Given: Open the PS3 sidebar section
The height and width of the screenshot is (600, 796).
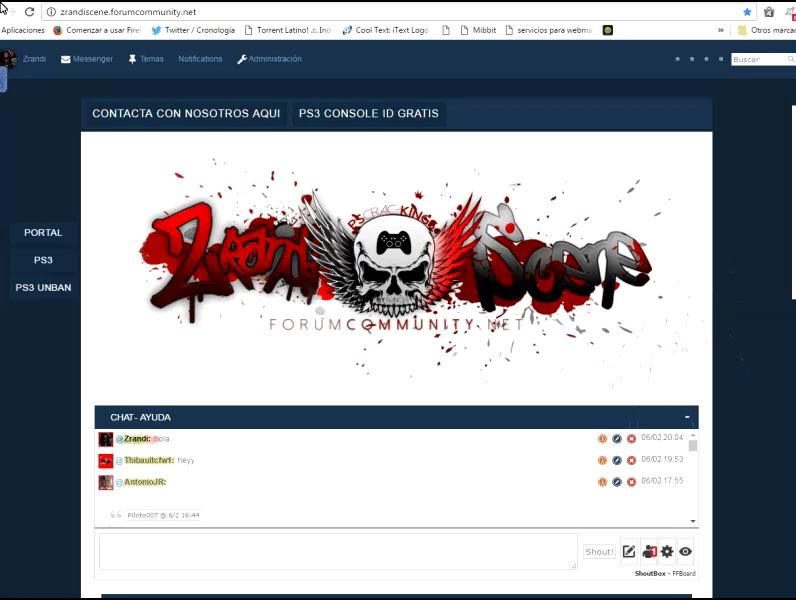Looking at the screenshot, I should (43, 260).
